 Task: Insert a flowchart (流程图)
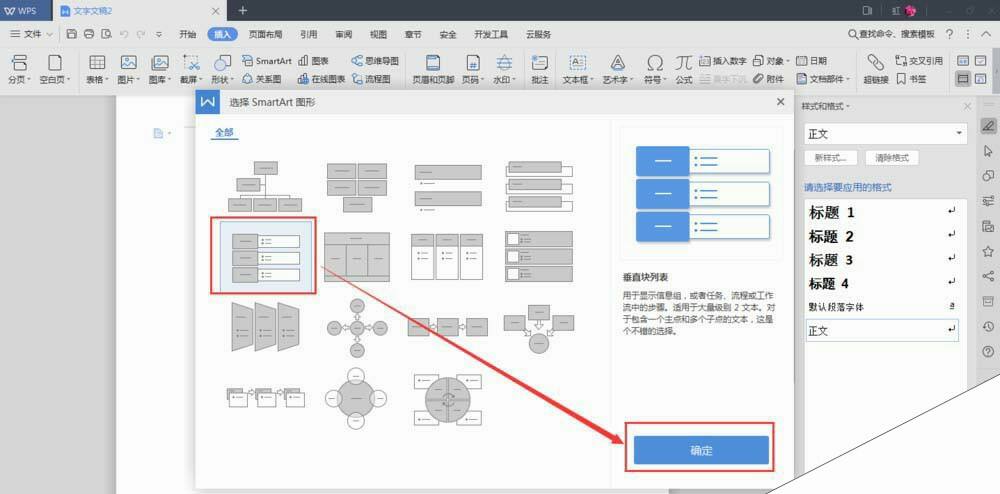pyautogui.click(x=371, y=80)
